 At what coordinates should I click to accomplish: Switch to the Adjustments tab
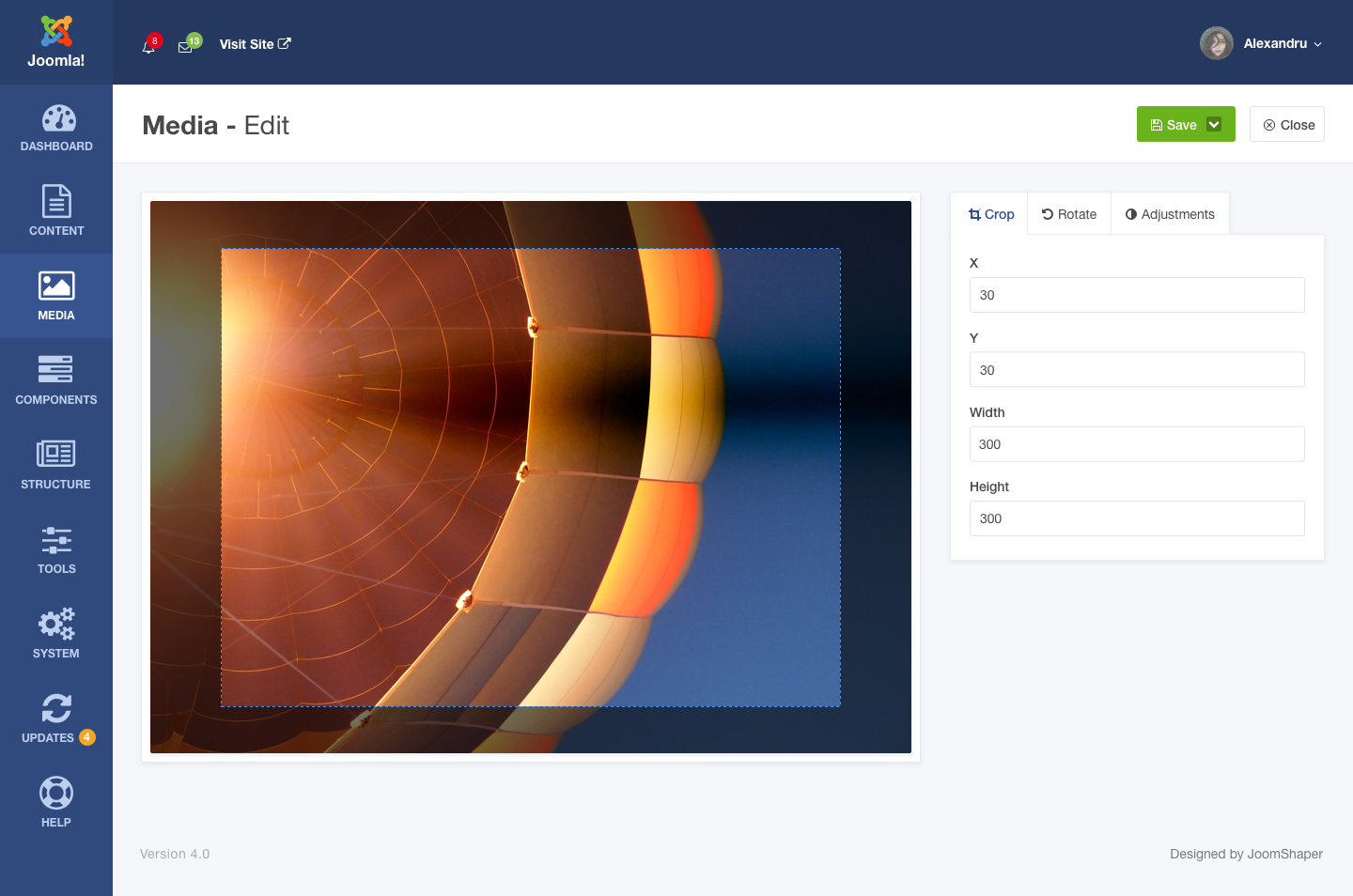click(x=1170, y=214)
